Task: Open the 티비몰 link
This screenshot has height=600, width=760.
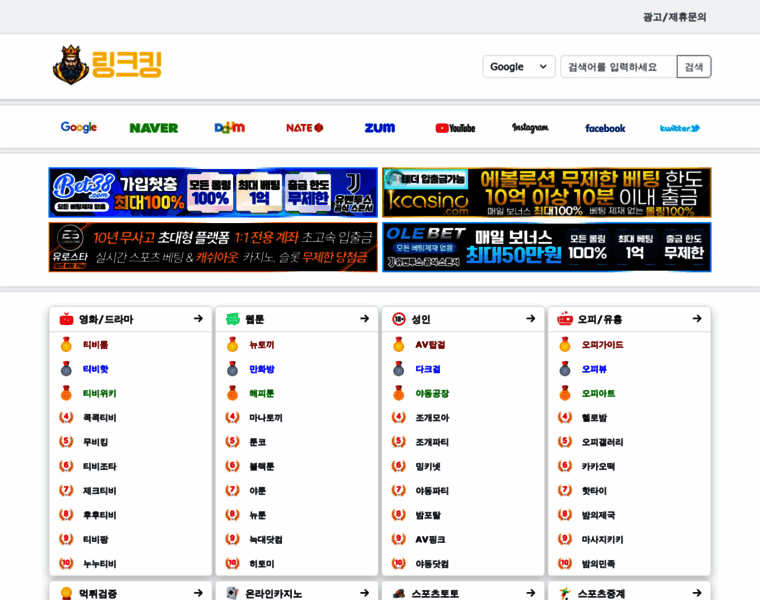Action: [x=95, y=345]
